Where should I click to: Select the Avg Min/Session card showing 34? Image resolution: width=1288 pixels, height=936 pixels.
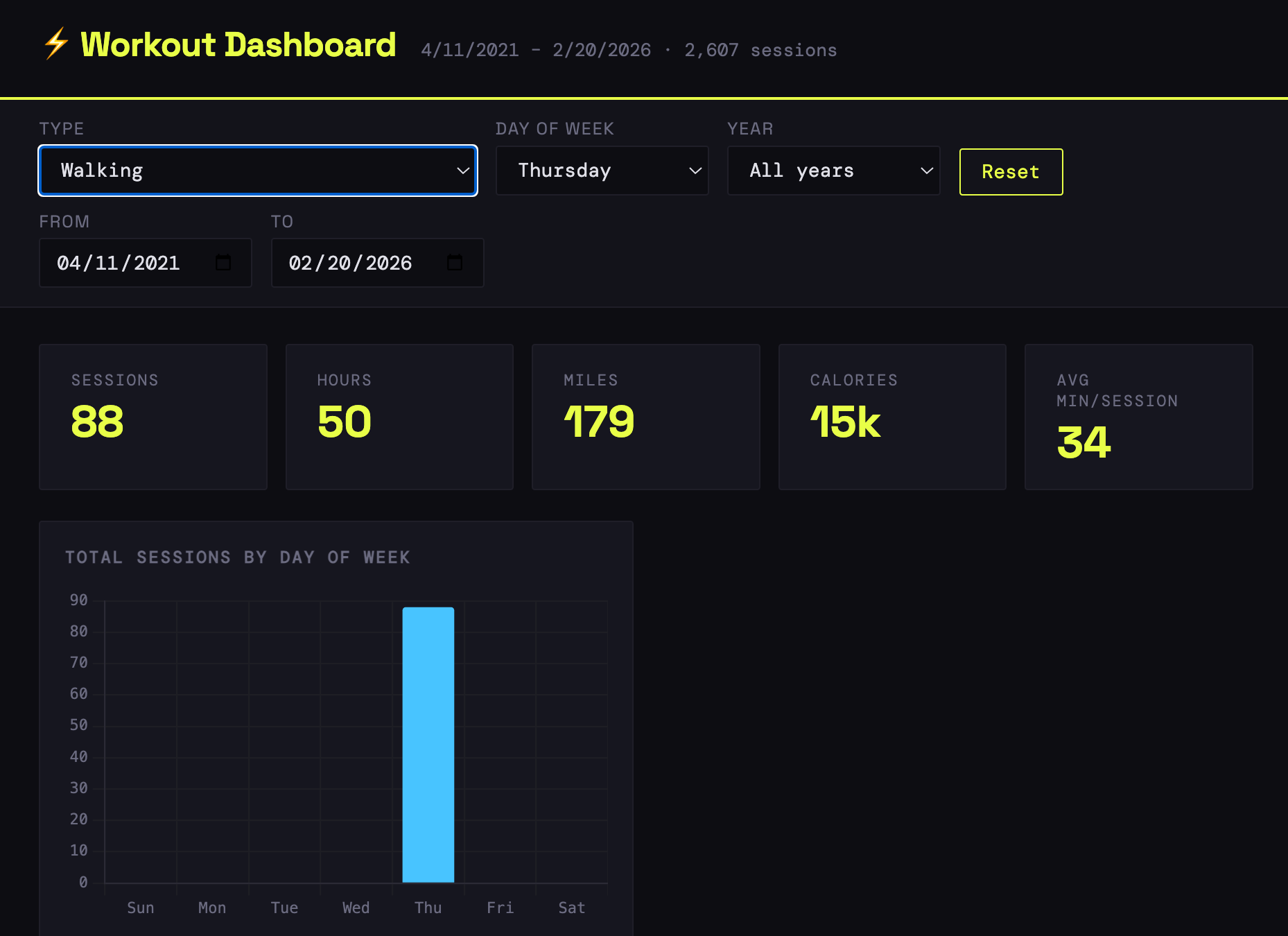click(1138, 417)
